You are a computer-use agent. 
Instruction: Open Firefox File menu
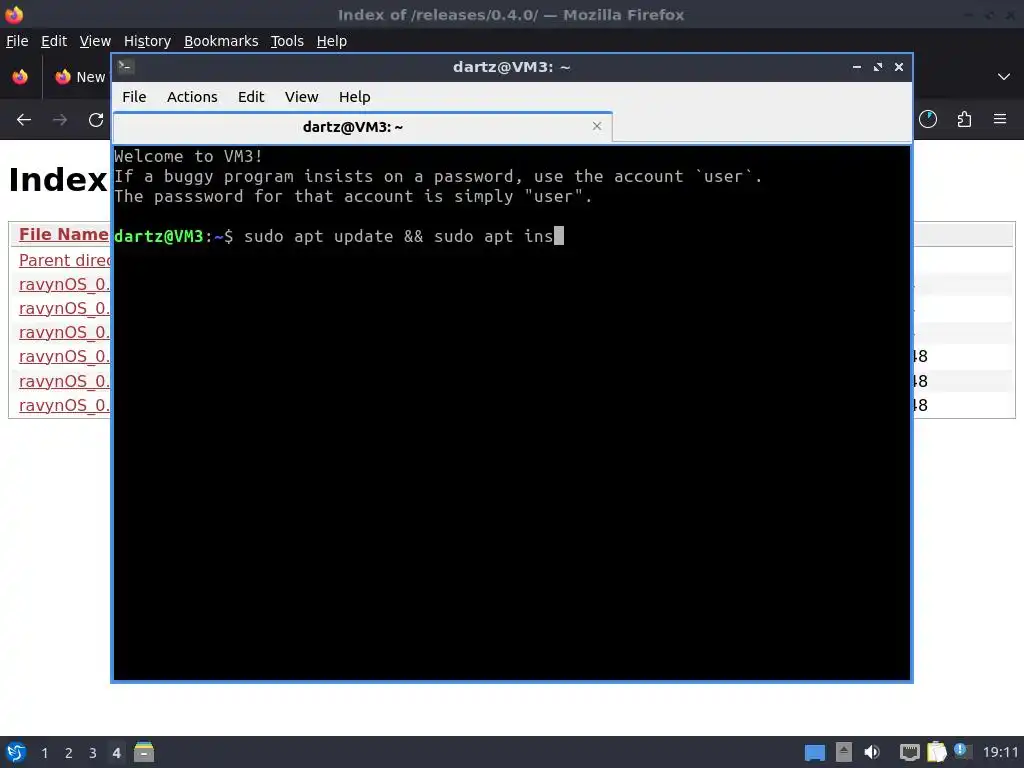[17, 41]
